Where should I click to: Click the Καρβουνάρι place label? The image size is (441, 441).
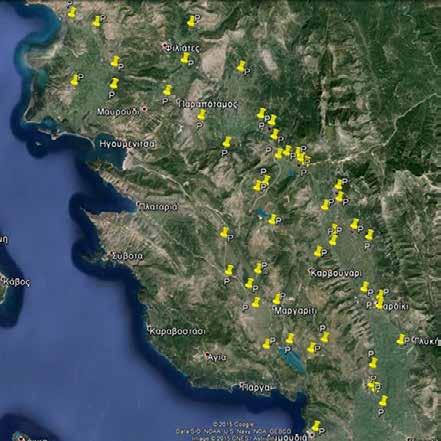coord(336,273)
